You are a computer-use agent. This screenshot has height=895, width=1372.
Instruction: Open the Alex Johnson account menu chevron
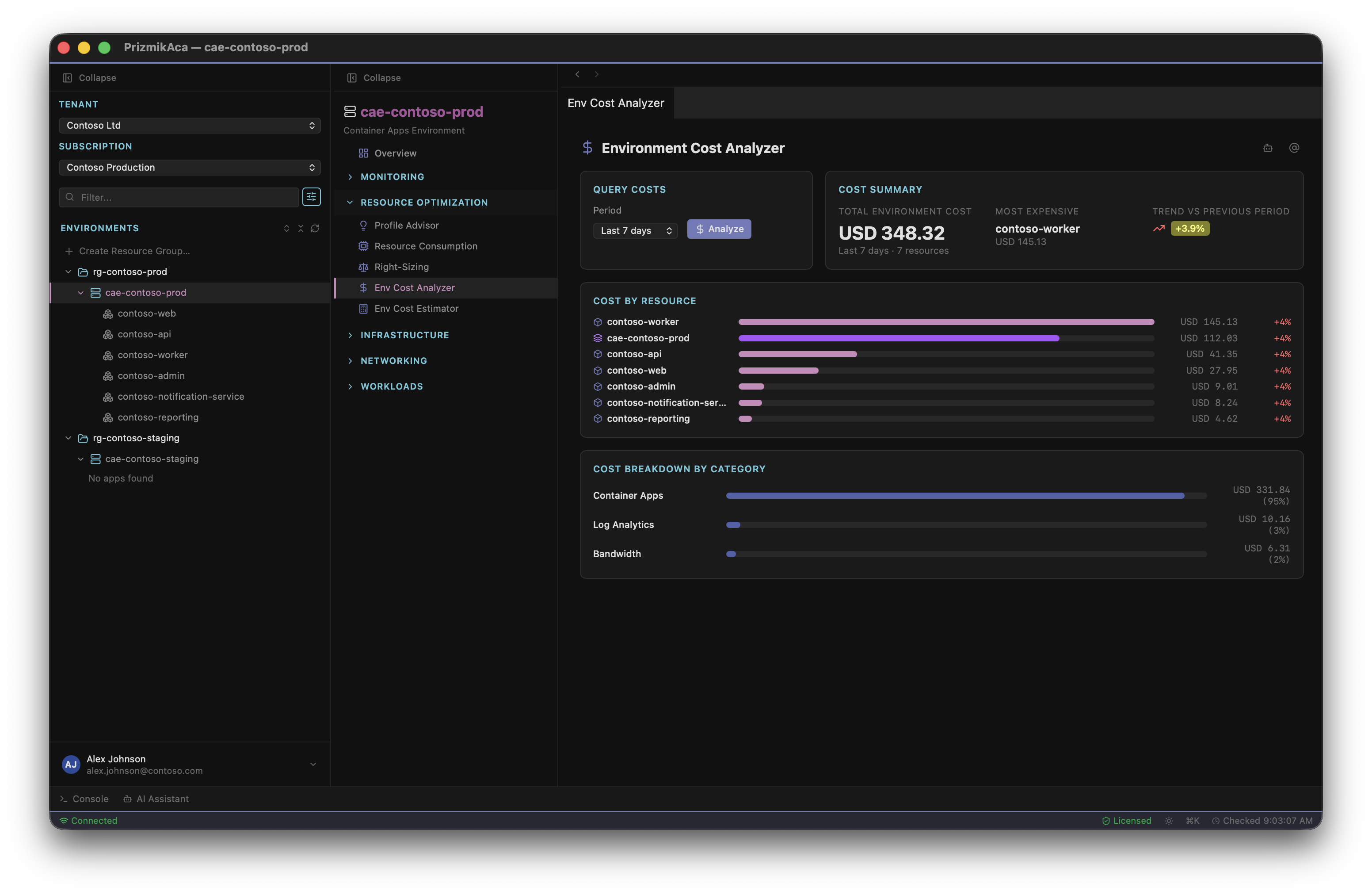point(313,764)
